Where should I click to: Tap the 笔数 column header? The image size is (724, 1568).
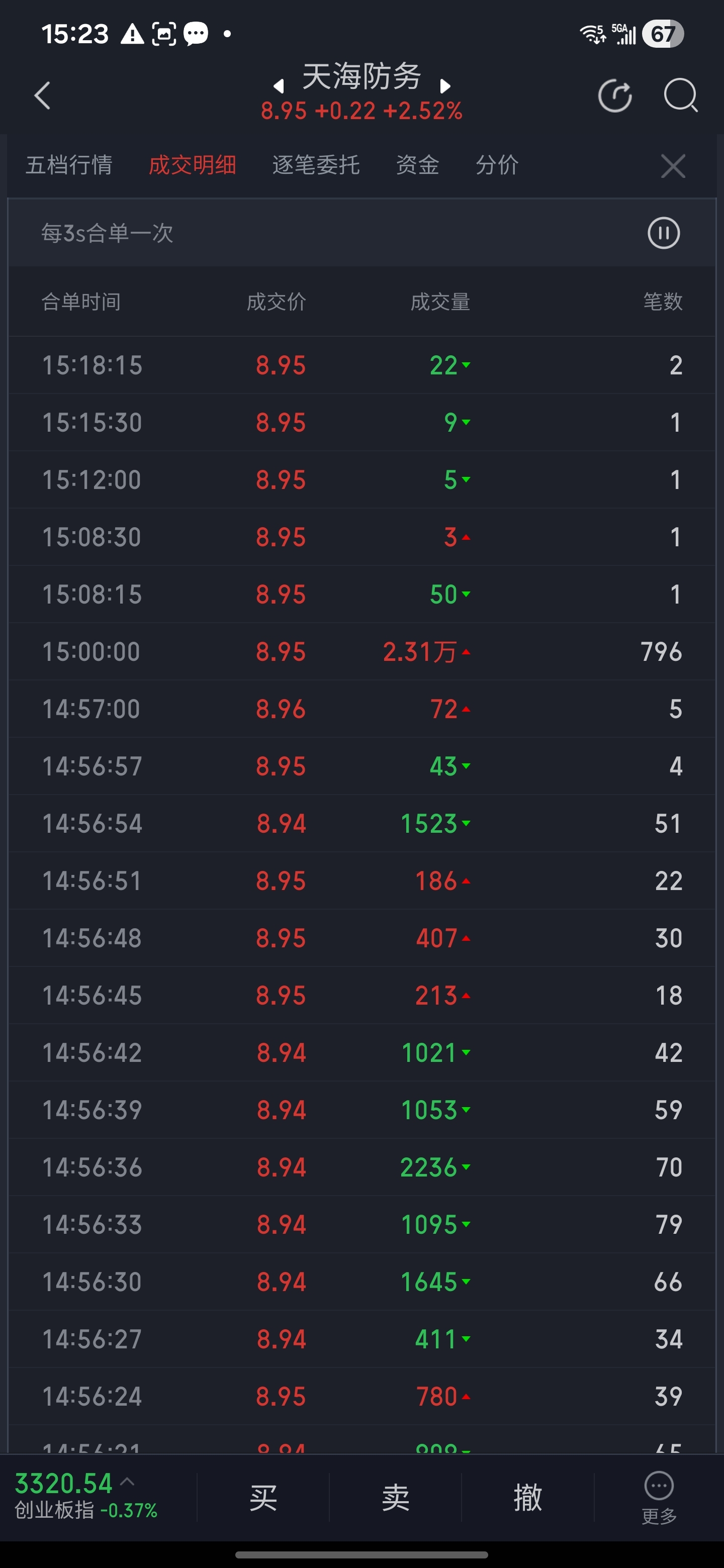tap(663, 302)
